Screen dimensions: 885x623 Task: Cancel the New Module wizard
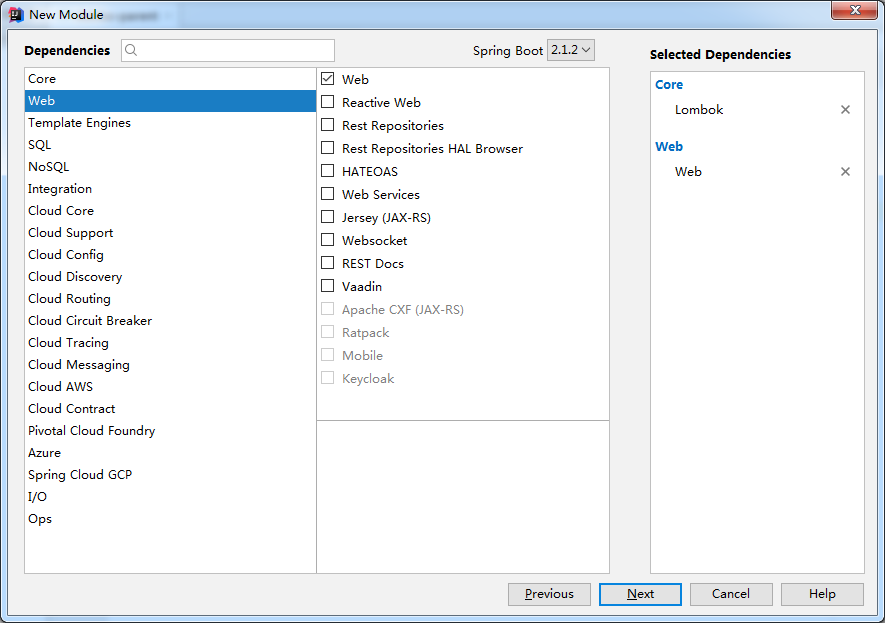click(731, 594)
